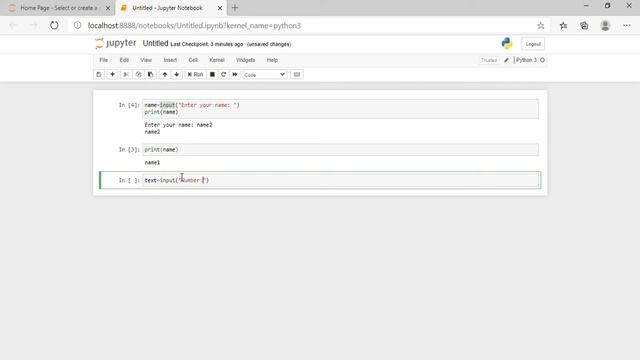Click the In [4] code cell editor

pos(340,109)
